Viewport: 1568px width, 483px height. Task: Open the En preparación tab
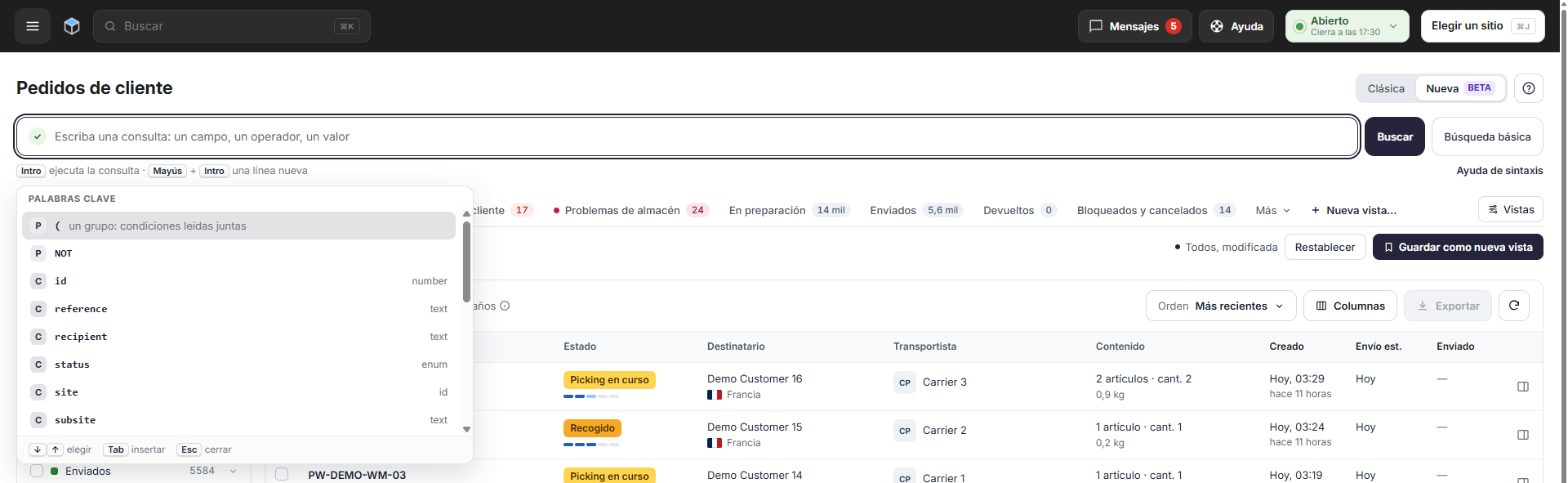coord(790,210)
